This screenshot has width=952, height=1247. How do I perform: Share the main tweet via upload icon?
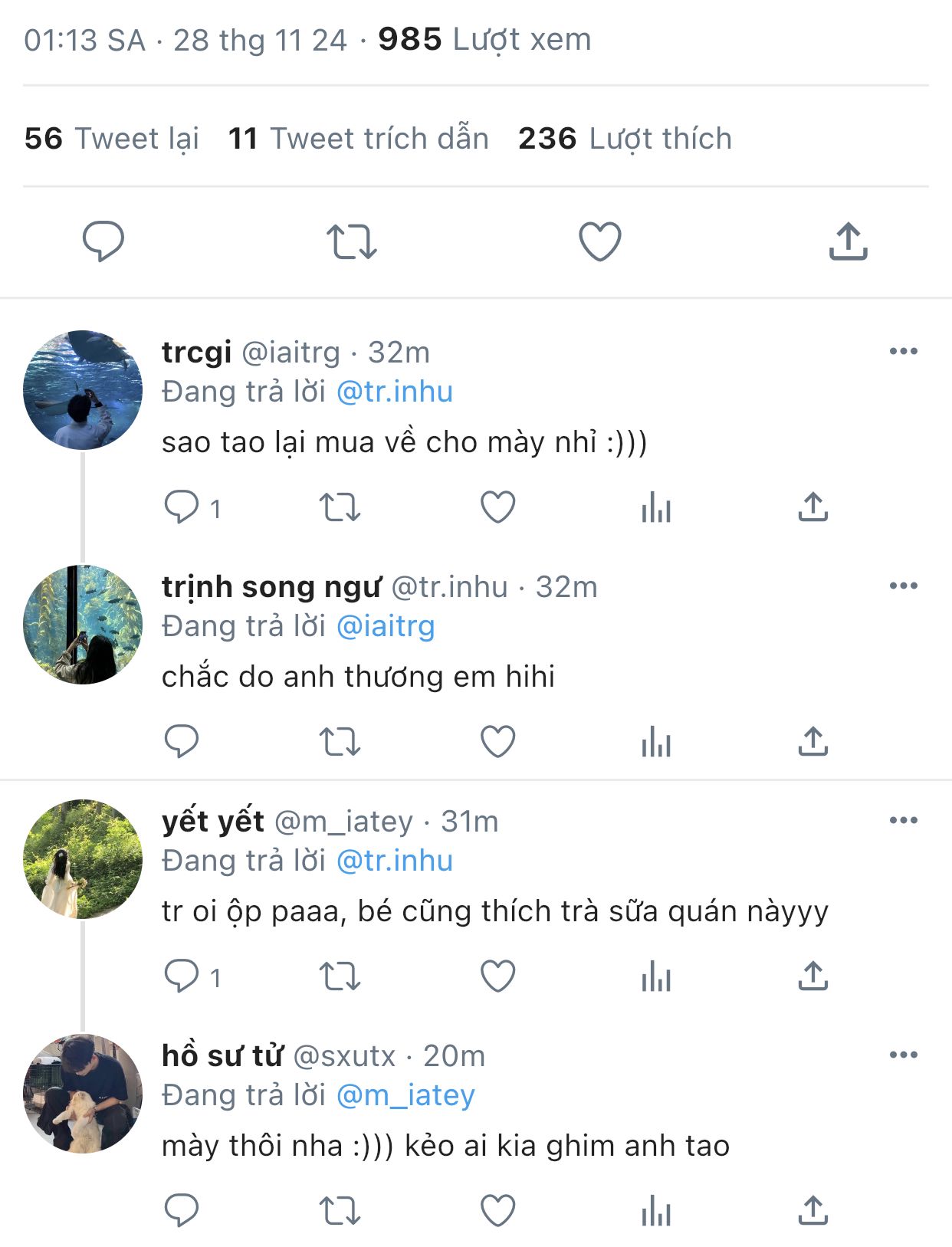point(848,241)
